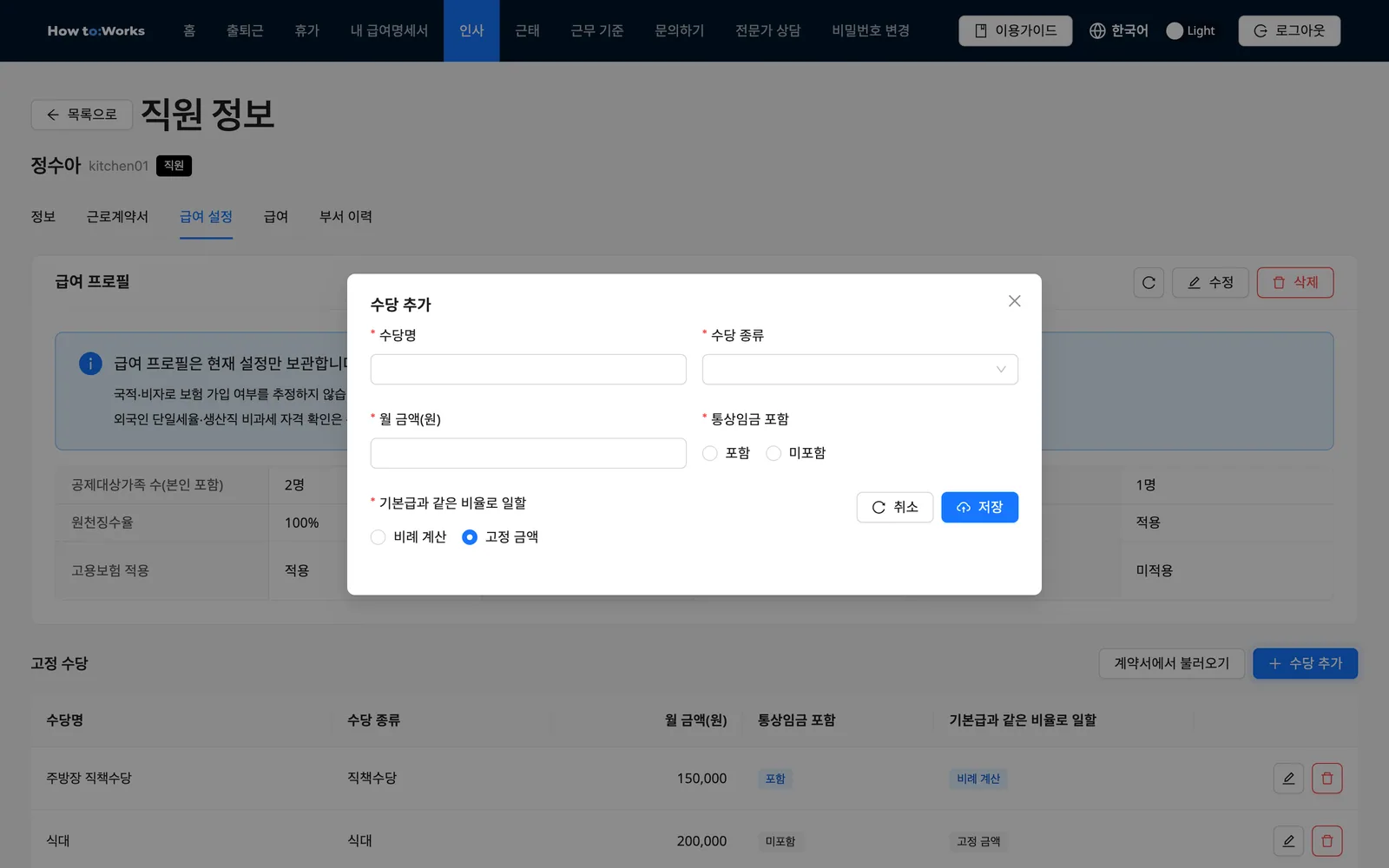Viewport: 1389px width, 868px height.
Task: Open the 수당 종류 dropdown
Action: pos(859,369)
